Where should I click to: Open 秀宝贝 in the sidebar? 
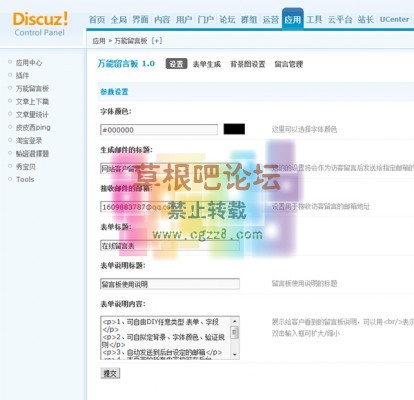pyautogui.click(x=26, y=166)
